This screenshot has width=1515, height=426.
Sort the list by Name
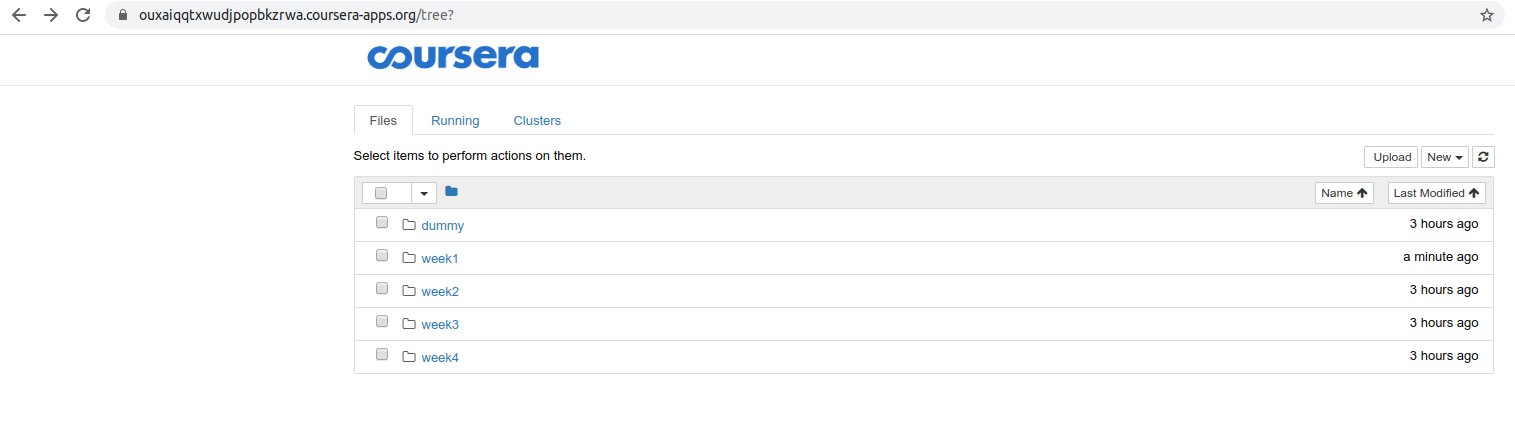tap(1344, 193)
